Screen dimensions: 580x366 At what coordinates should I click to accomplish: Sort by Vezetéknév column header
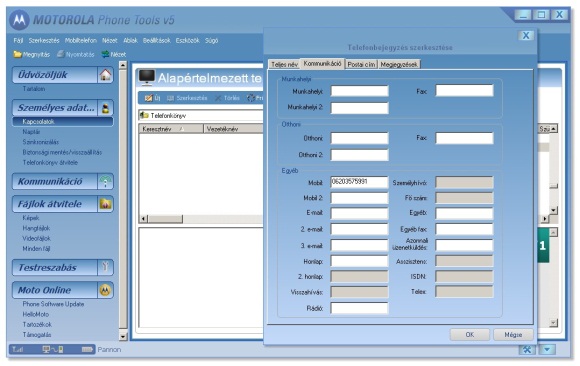[233, 129]
